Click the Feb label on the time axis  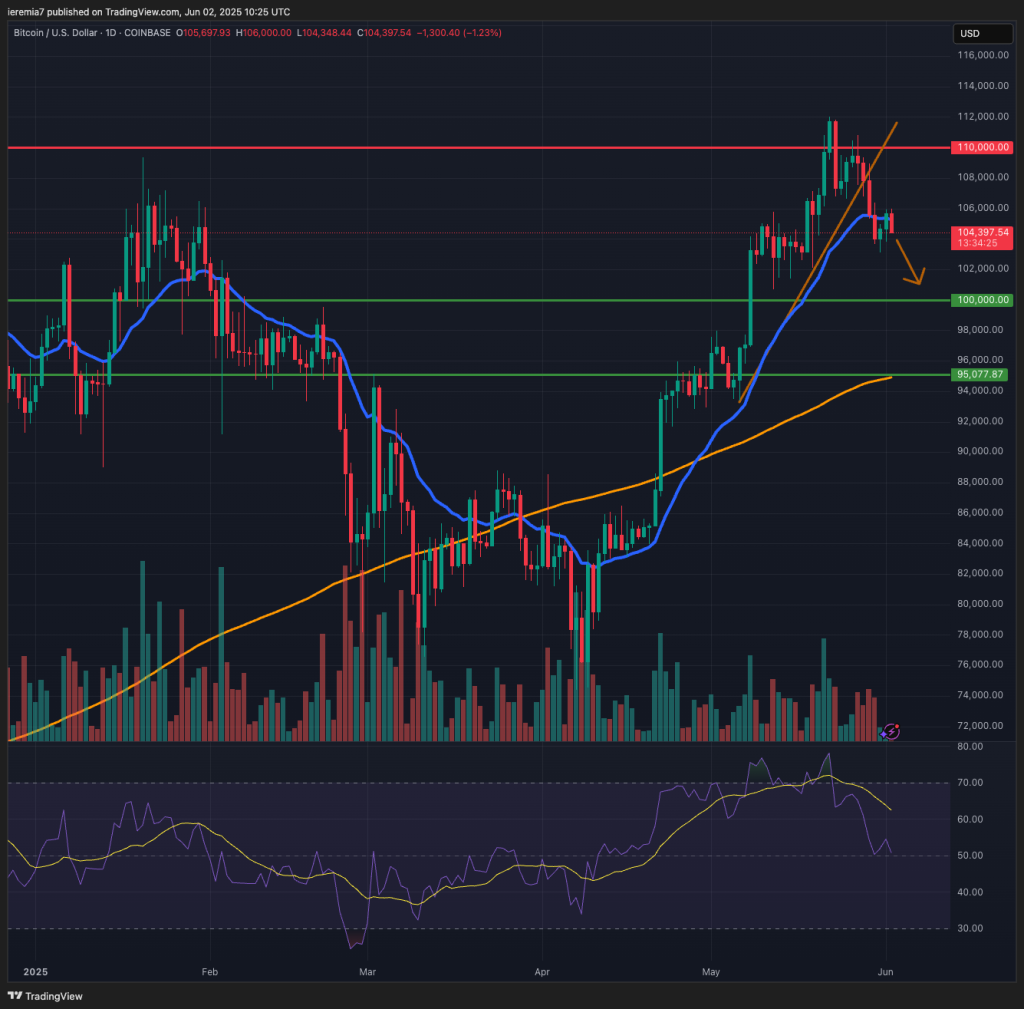coord(210,972)
